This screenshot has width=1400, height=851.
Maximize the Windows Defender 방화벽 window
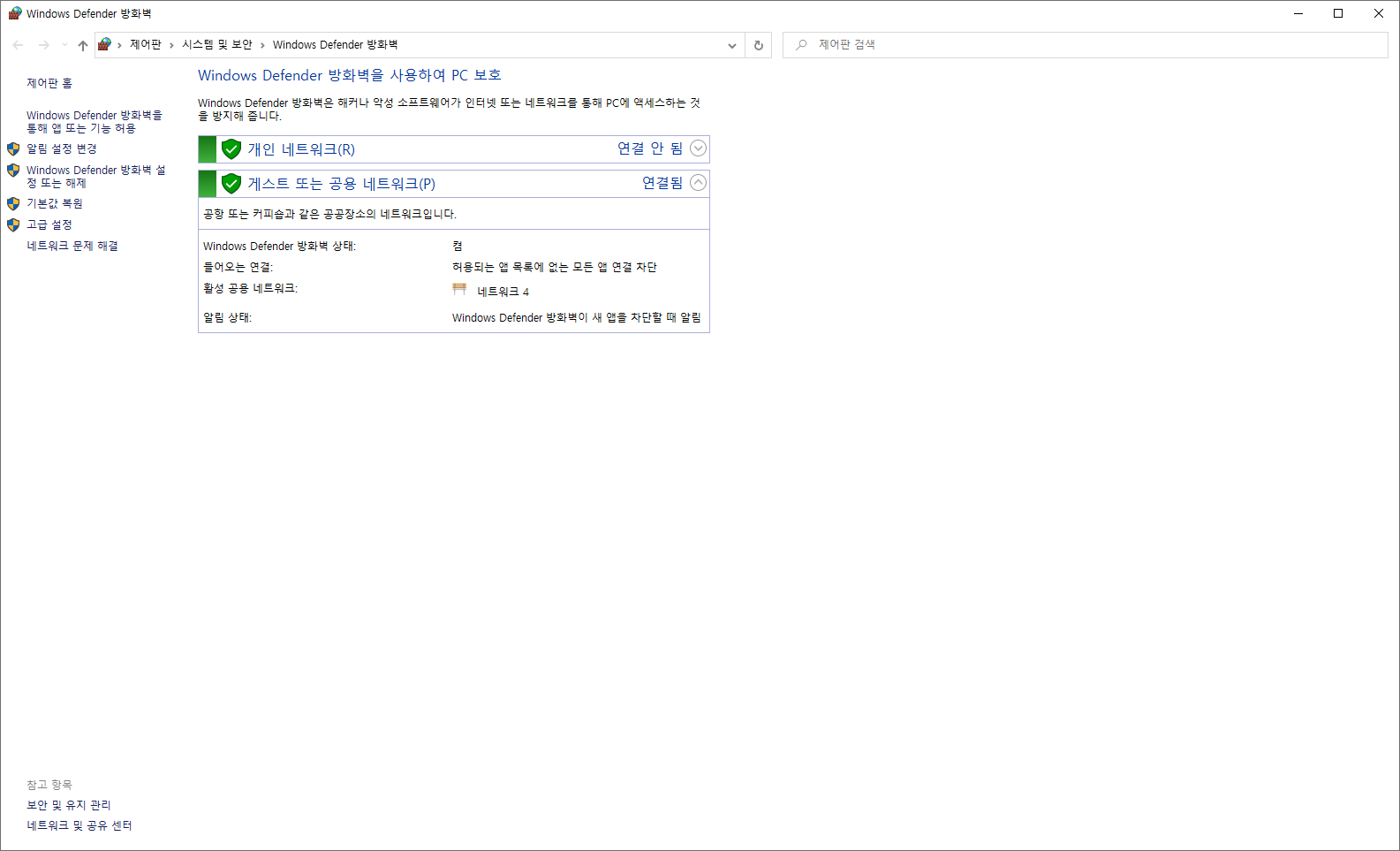[1338, 13]
